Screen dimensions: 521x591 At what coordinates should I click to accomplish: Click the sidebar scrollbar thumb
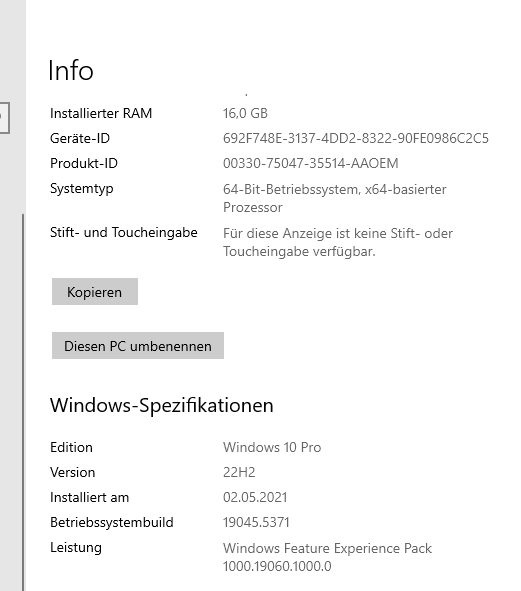click(x=23, y=402)
